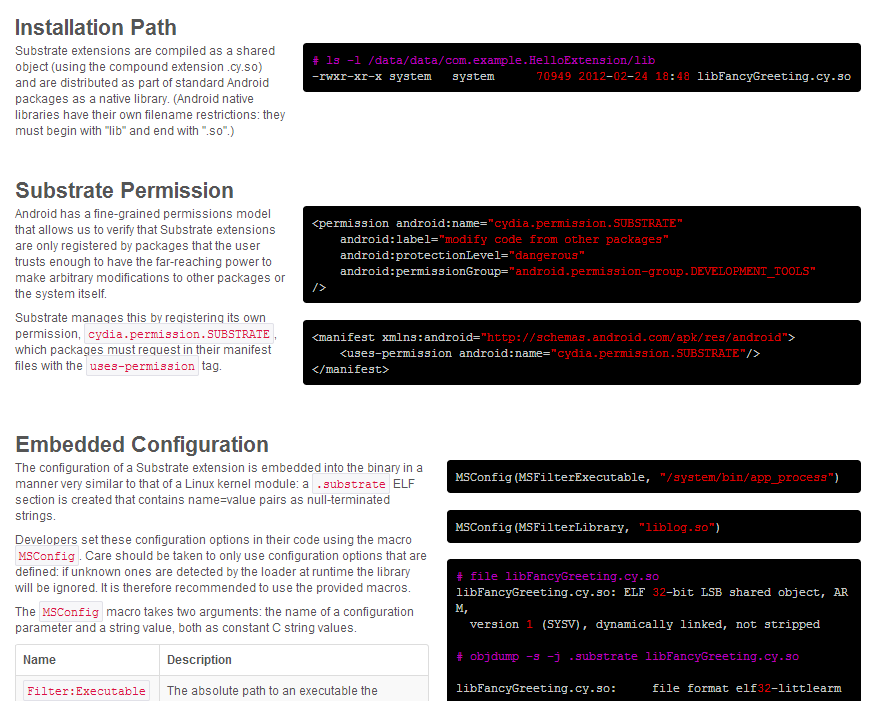The height and width of the screenshot is (701, 878).
Task: Click the '# objdump -s -j .substrate' command
Action: pyautogui.click(x=628, y=656)
